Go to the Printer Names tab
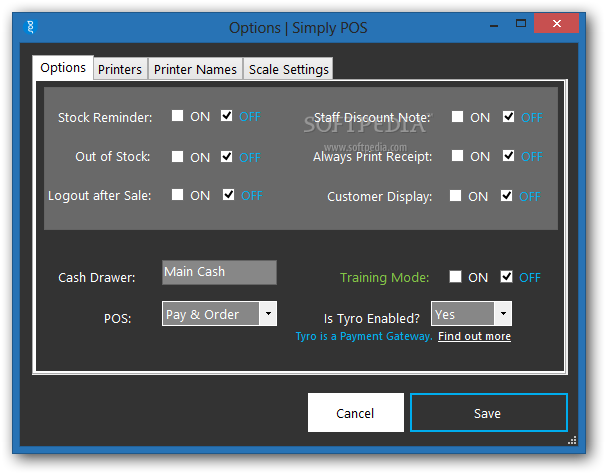Screen dimensions: 606x474 click(195, 69)
